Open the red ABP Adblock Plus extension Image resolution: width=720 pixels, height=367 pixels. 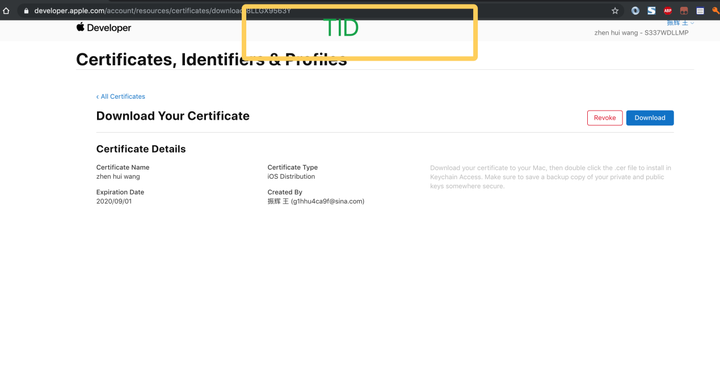click(668, 11)
